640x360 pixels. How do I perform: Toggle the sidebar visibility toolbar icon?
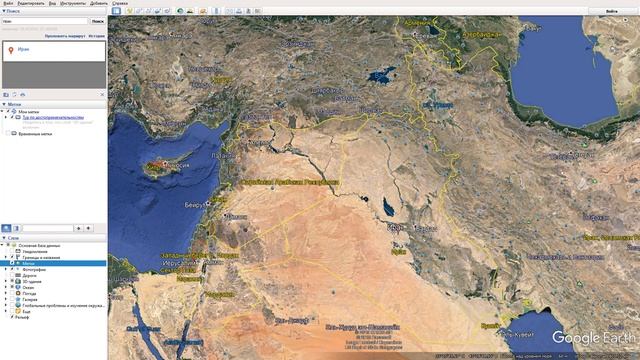116,11
